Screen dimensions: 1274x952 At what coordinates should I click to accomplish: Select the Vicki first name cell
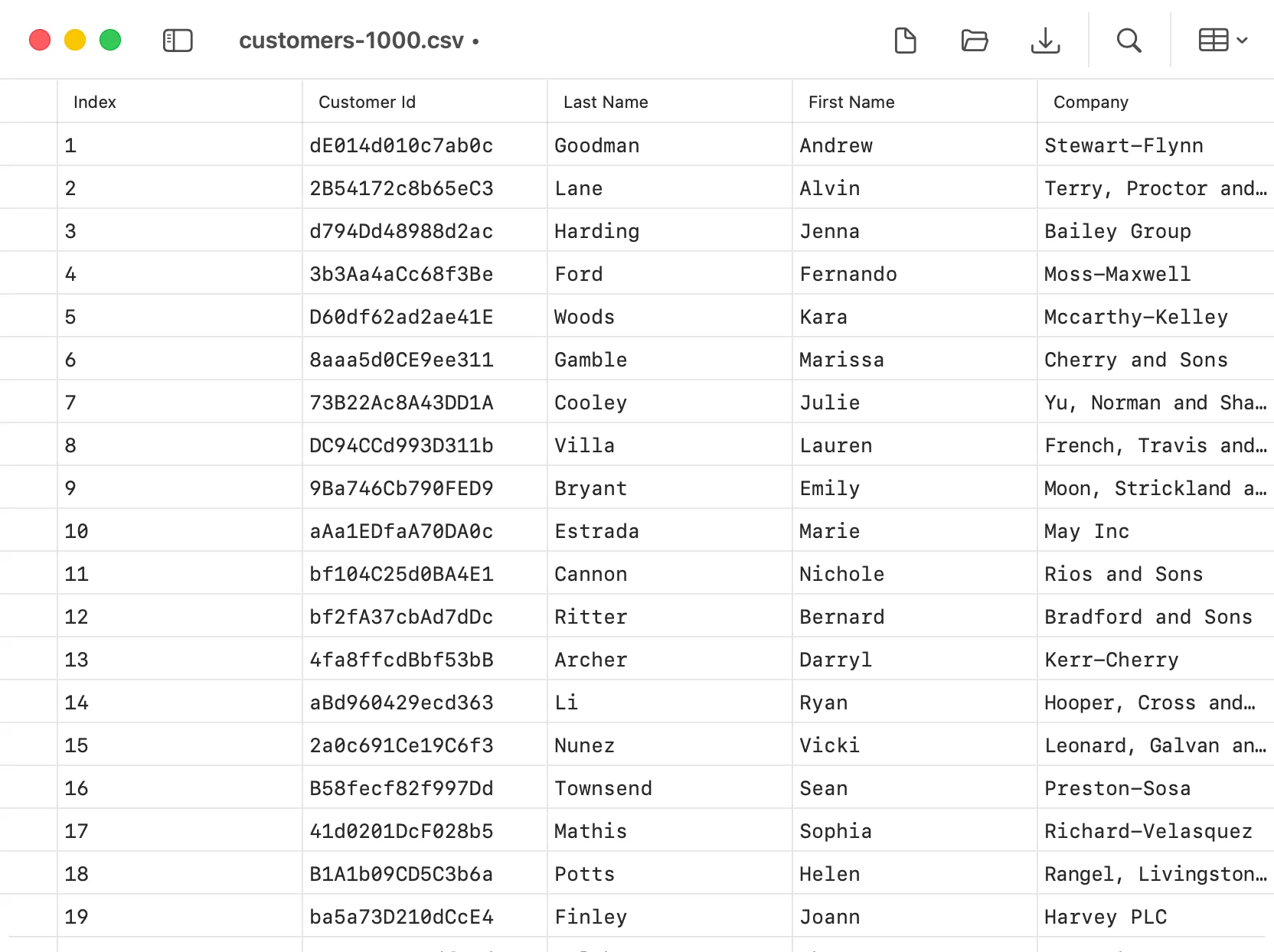[x=915, y=745]
